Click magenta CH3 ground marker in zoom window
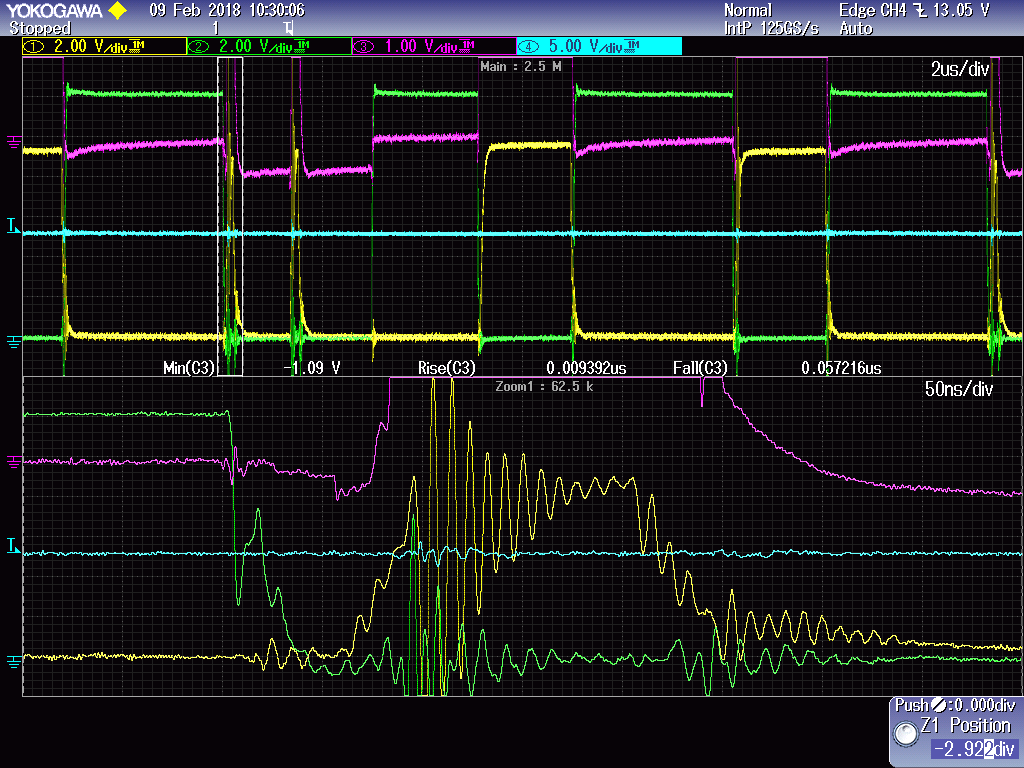The height and width of the screenshot is (768, 1024). pyautogui.click(x=14, y=462)
